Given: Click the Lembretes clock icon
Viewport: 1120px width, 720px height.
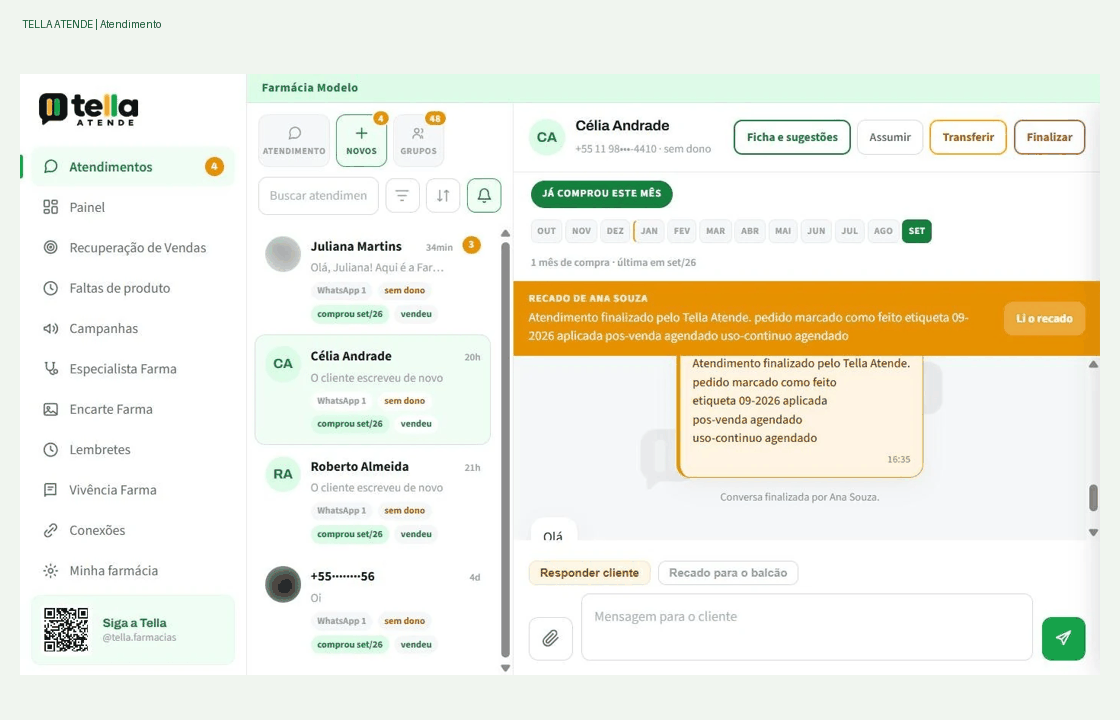Looking at the screenshot, I should click(x=51, y=449).
